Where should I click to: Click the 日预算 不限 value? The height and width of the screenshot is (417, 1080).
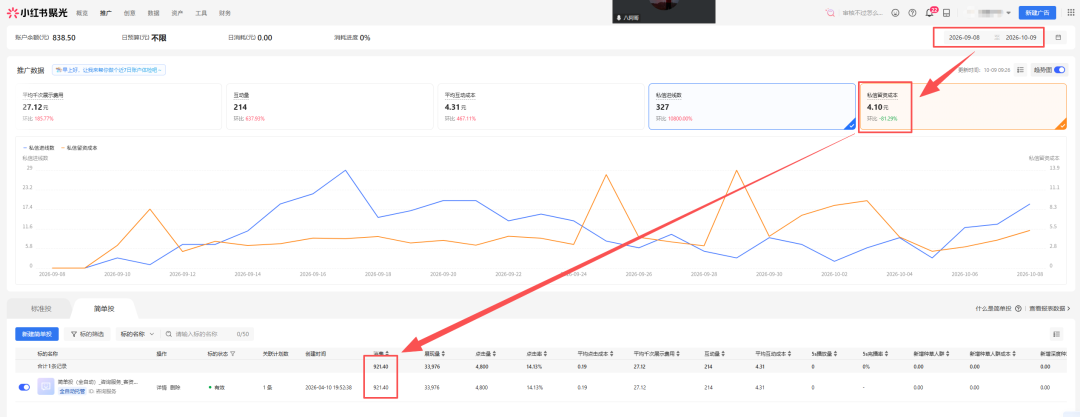(159, 37)
